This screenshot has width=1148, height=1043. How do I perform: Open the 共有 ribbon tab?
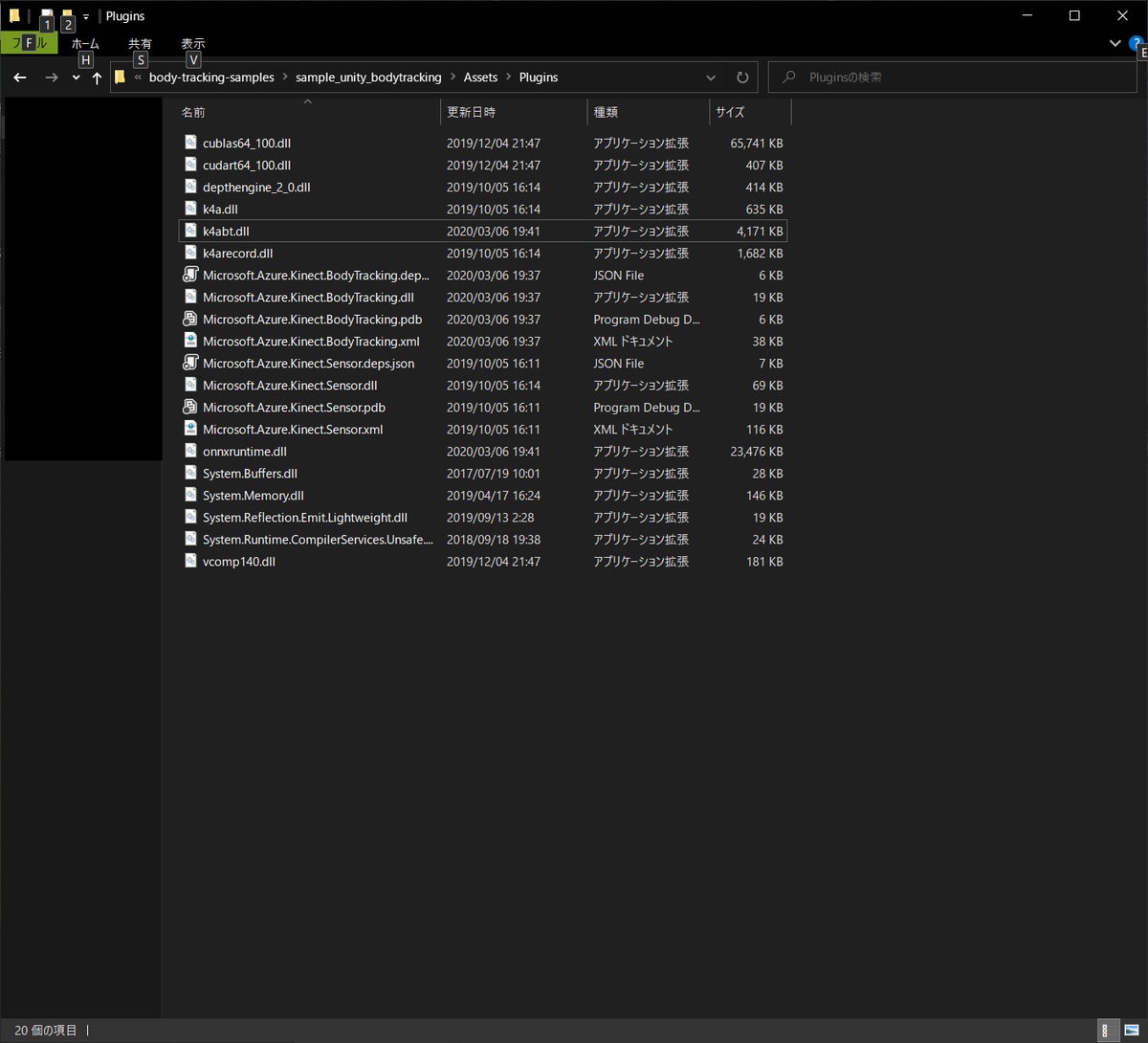point(140,44)
